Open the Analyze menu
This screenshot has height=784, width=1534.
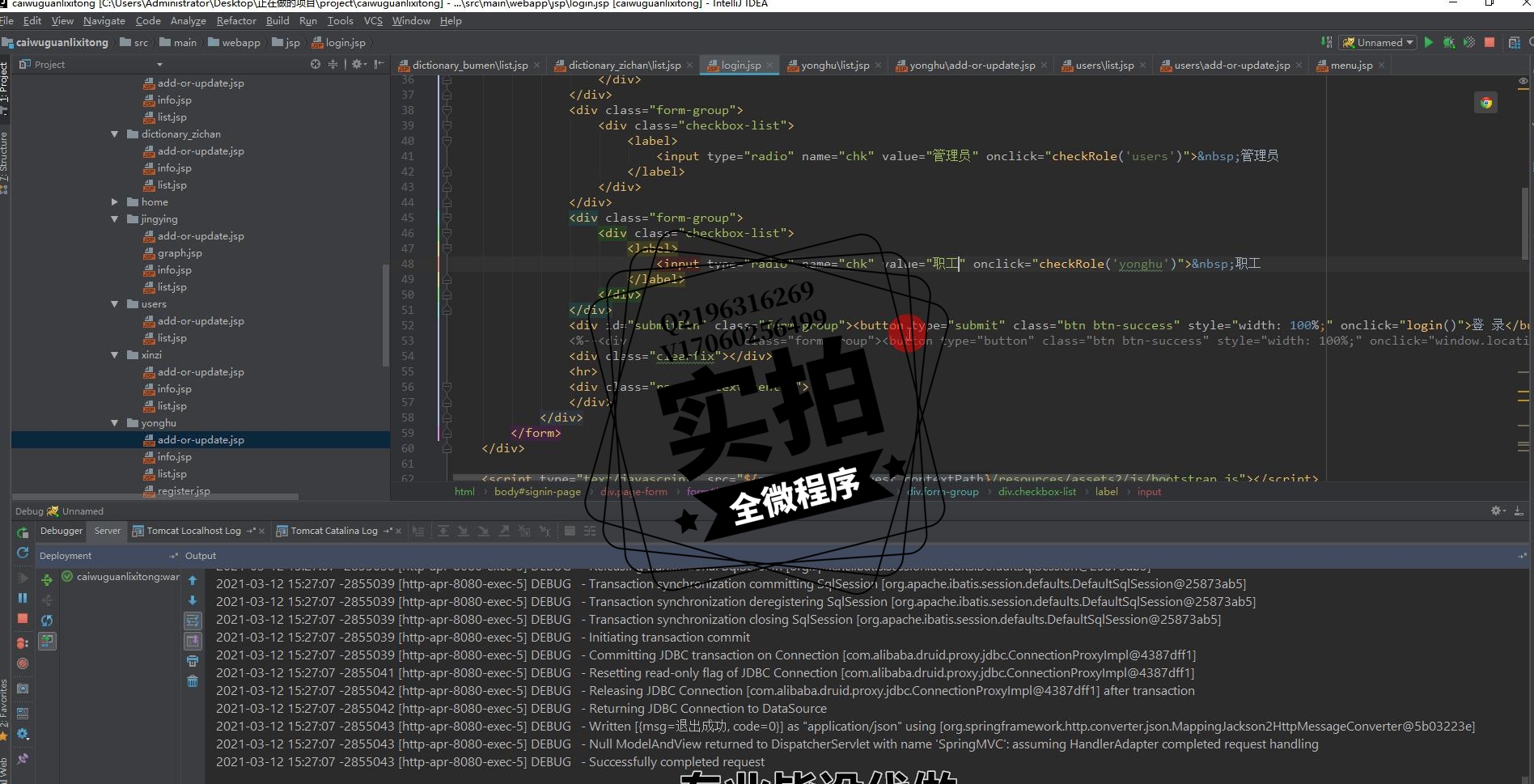[x=188, y=21]
